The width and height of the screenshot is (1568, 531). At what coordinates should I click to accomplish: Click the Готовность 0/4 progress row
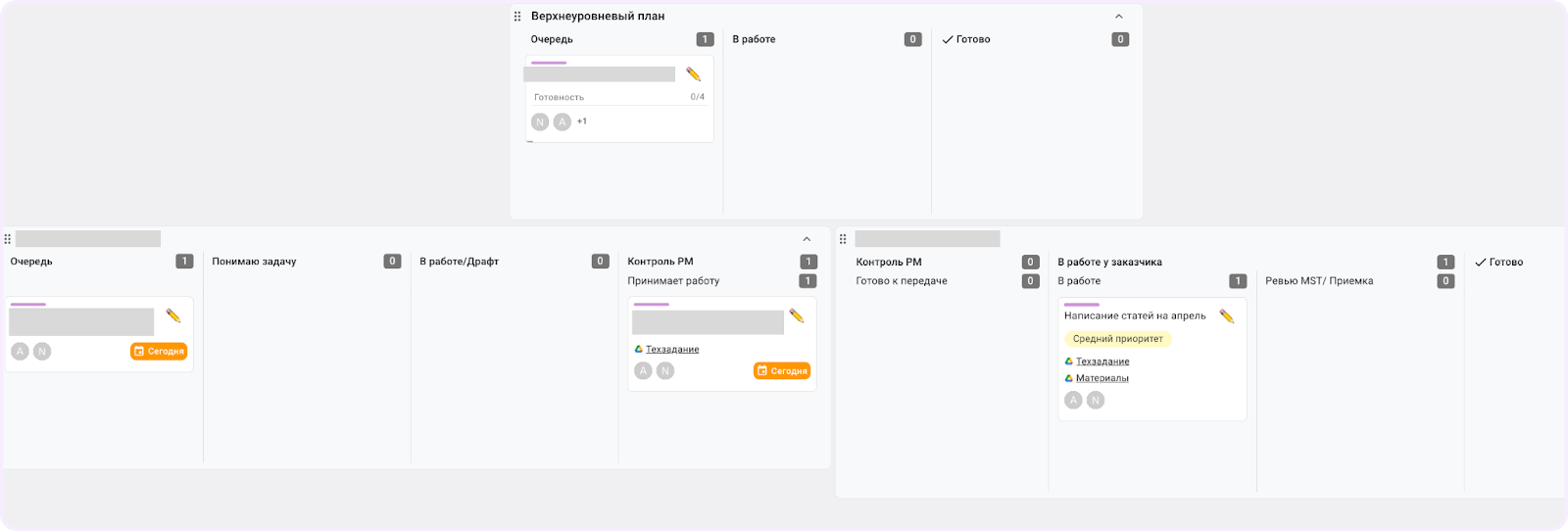pos(618,97)
